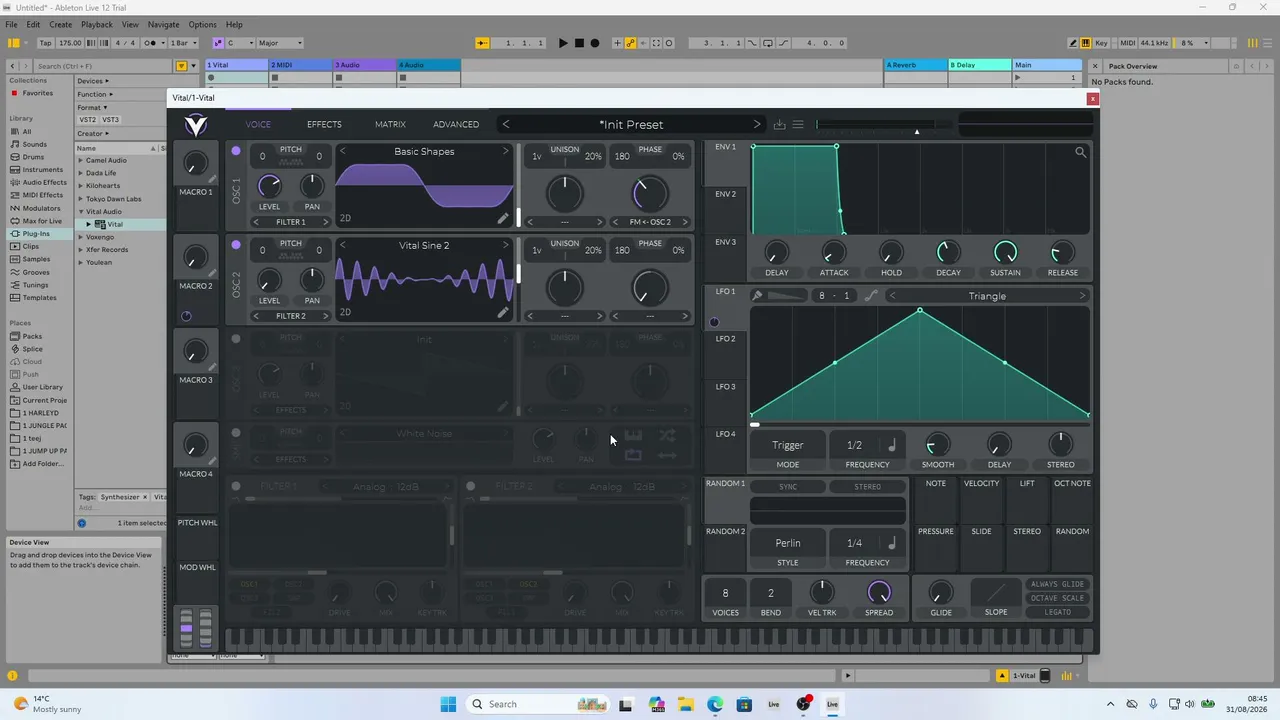This screenshot has width=1280, height=720.
Task: Open the 1 Bar quantization dropdown
Action: point(184,43)
